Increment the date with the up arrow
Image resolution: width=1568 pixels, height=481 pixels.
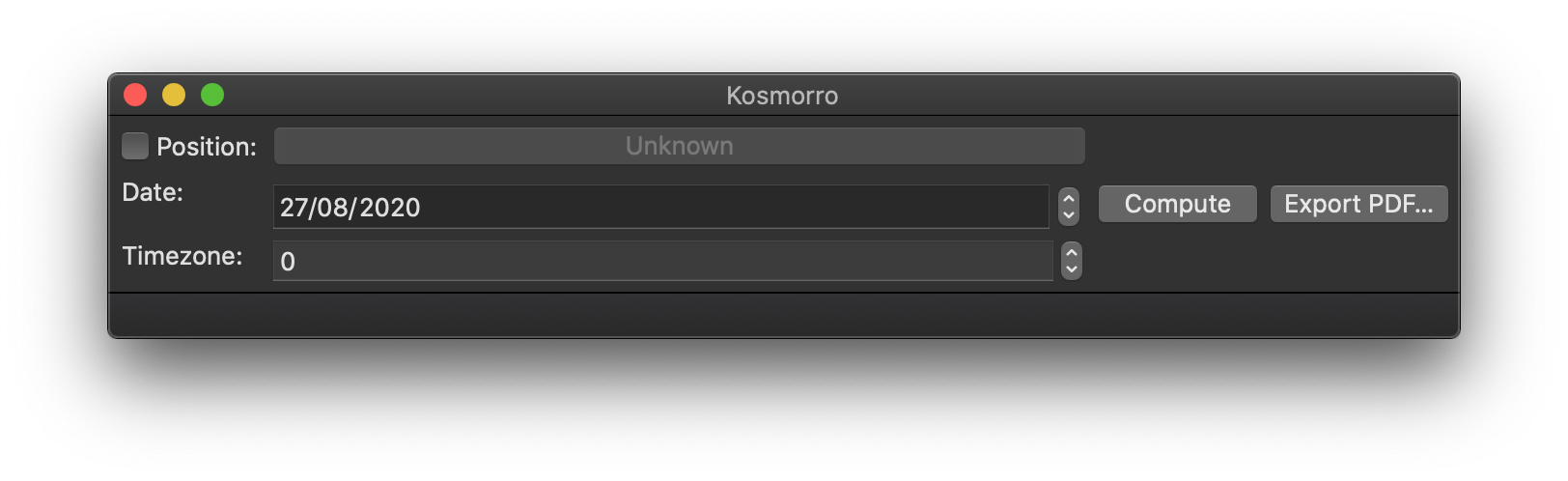pos(1069,198)
